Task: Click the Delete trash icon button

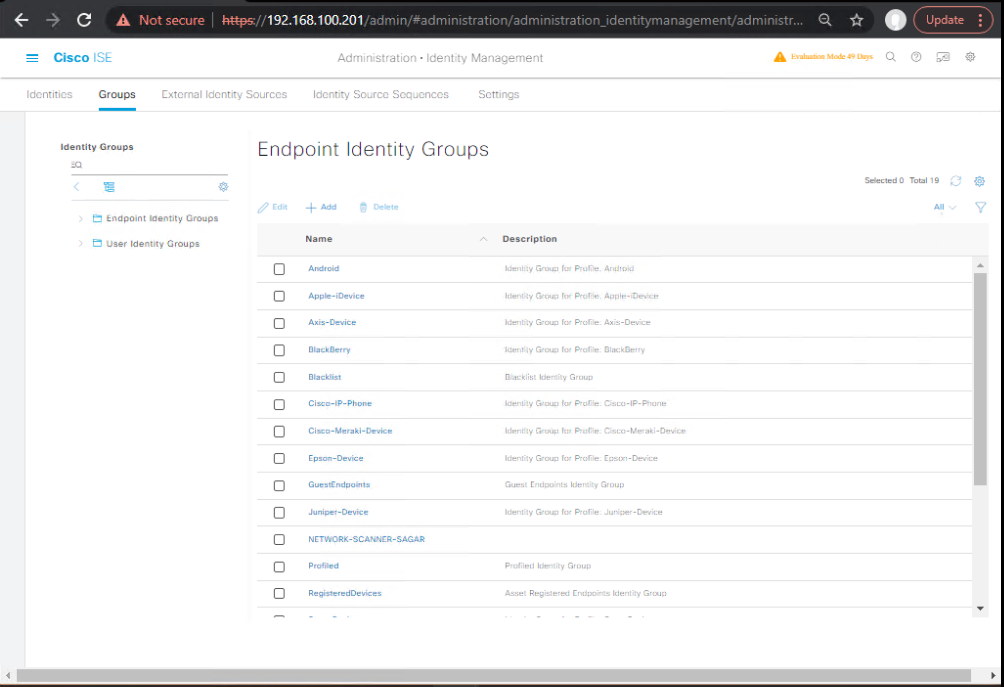Action: click(x=379, y=207)
